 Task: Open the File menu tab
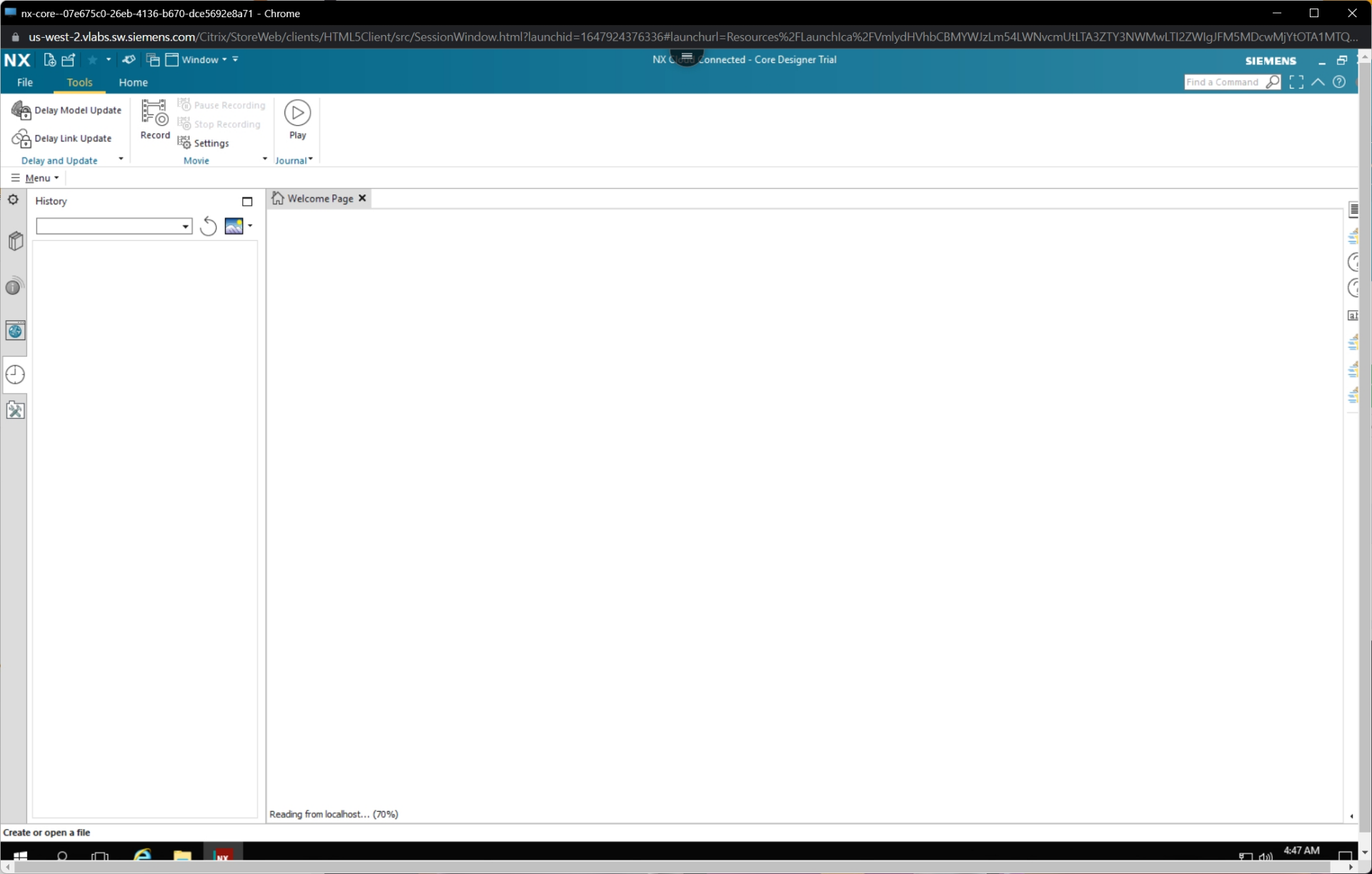coord(25,82)
